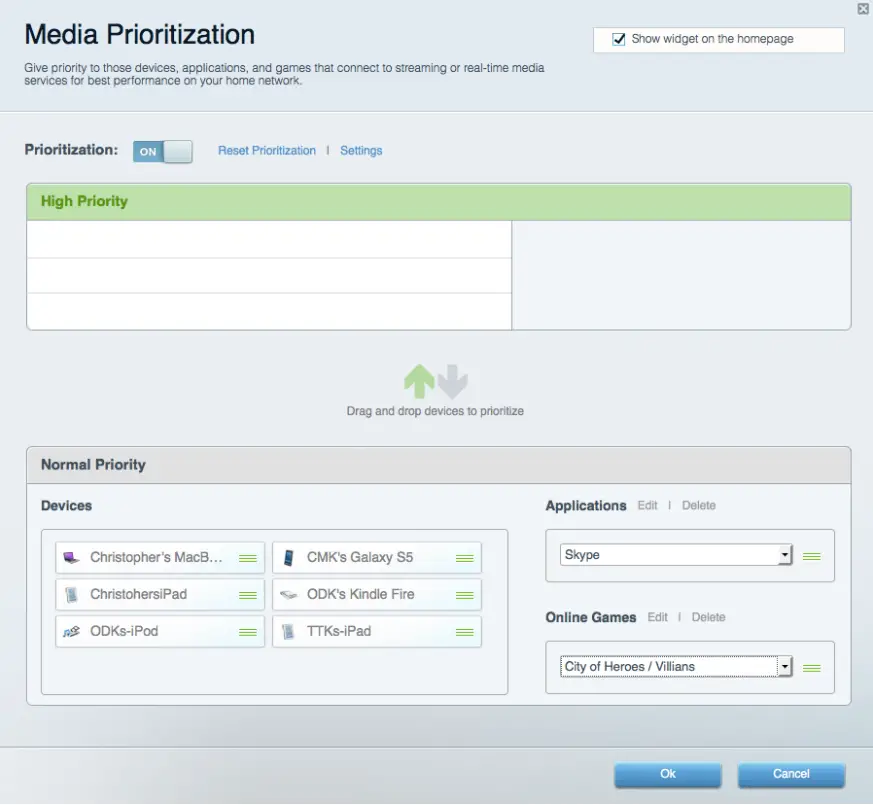873x805 pixels.
Task: Click the Reset Prioritization link
Action: pyautogui.click(x=266, y=150)
